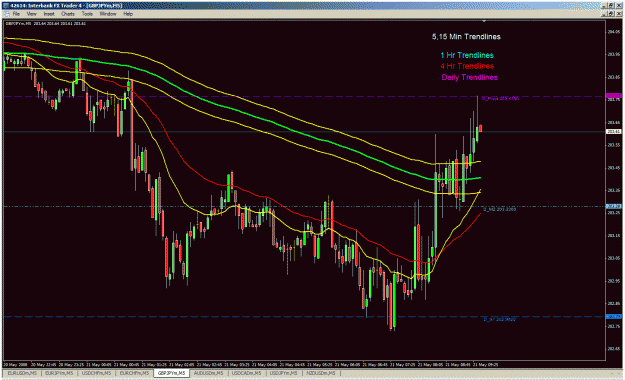Select the active GBPJPYm,M5 chart tab
Screen dimensions: 625x380
coord(171,373)
